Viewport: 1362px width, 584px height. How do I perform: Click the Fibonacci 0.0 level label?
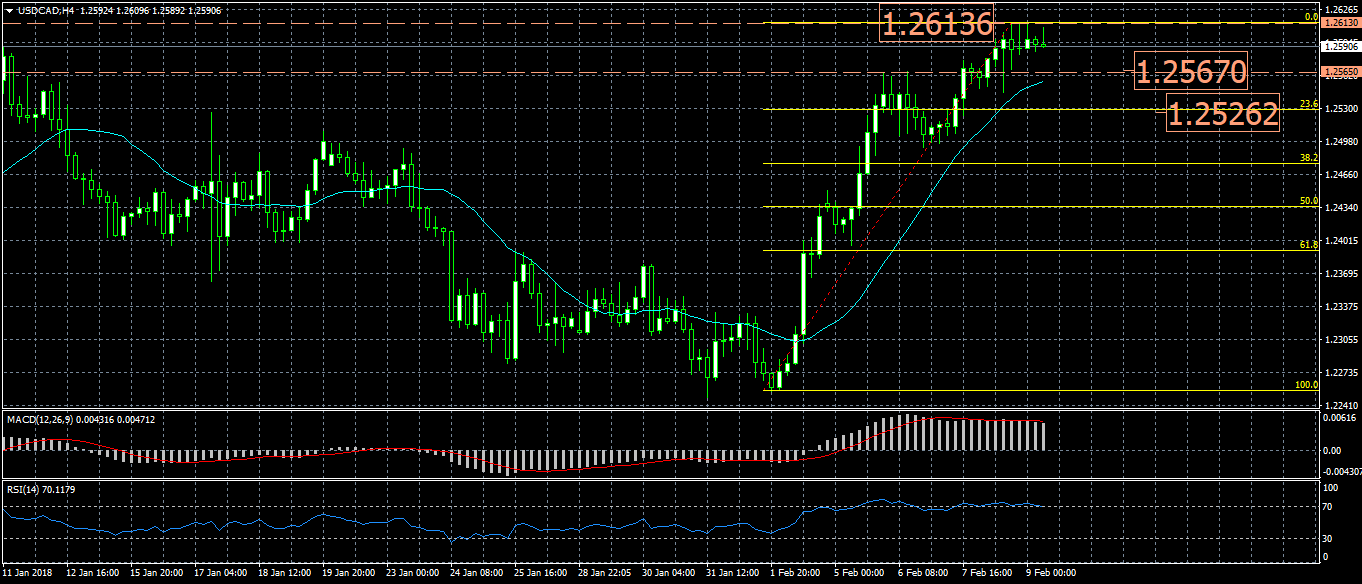pos(1309,17)
